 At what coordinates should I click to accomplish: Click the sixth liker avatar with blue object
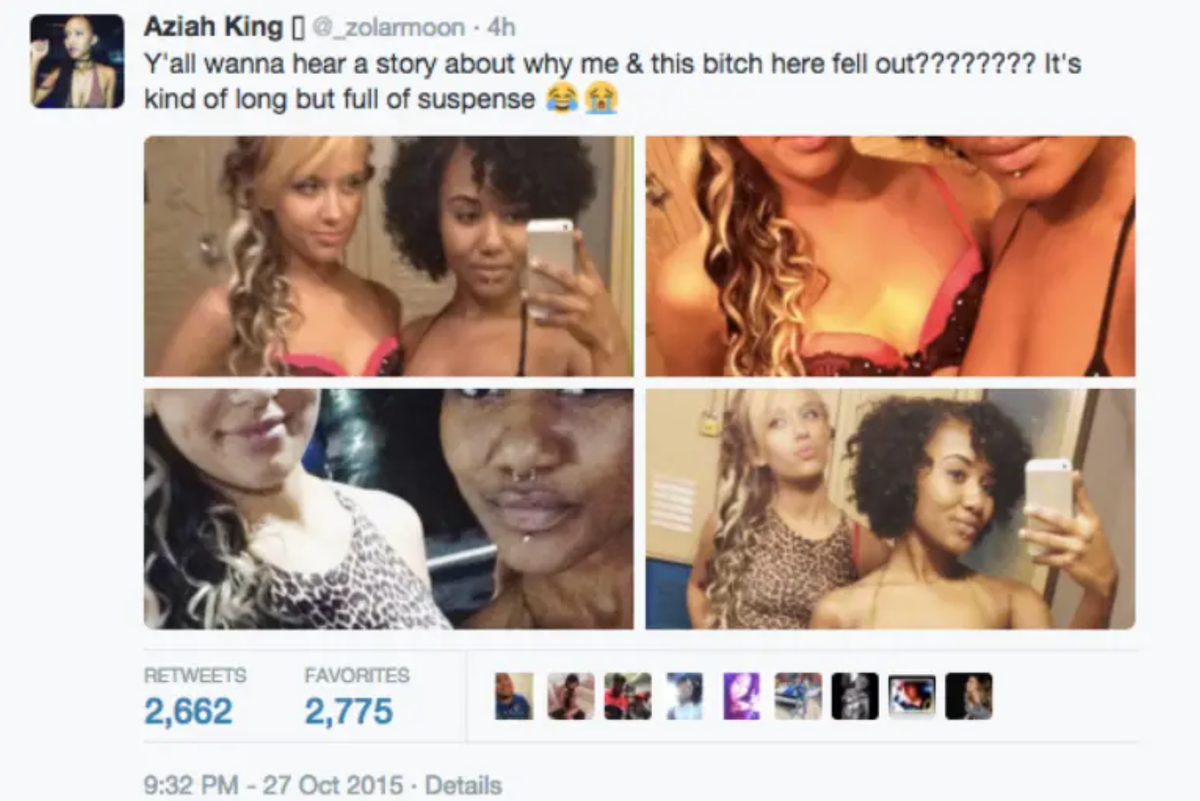pos(798,696)
